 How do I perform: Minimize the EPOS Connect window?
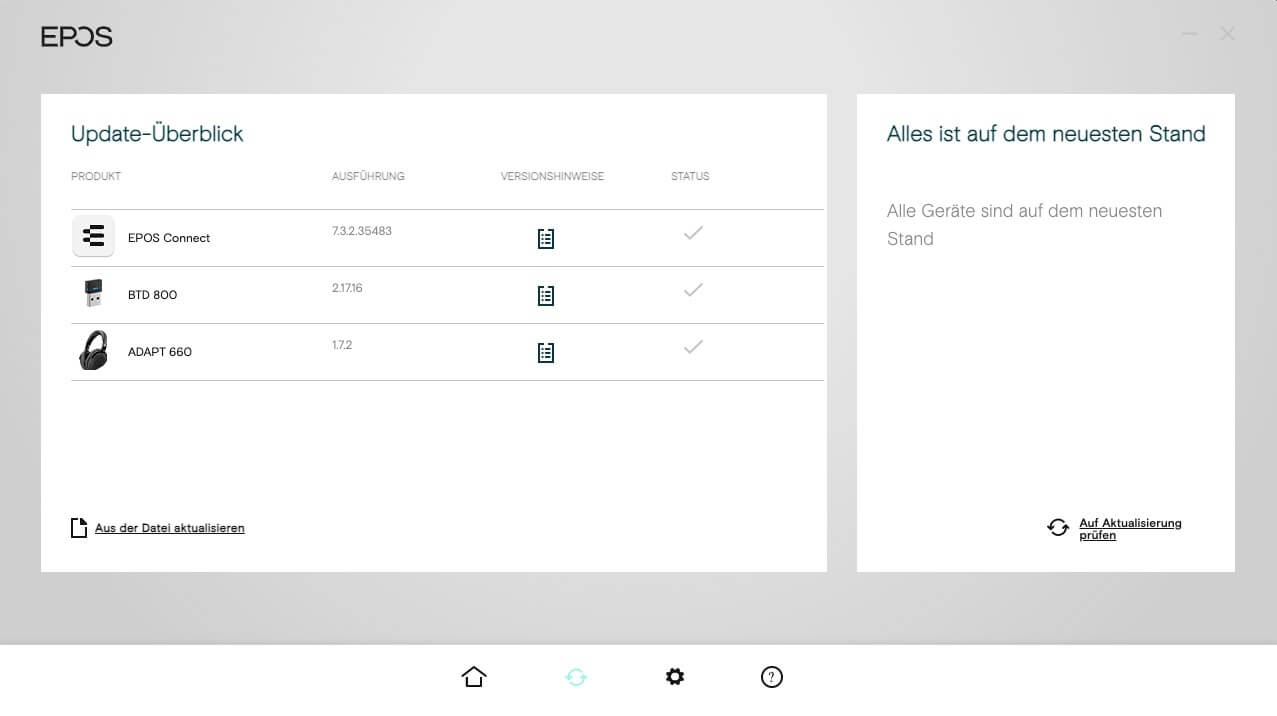[x=1189, y=34]
